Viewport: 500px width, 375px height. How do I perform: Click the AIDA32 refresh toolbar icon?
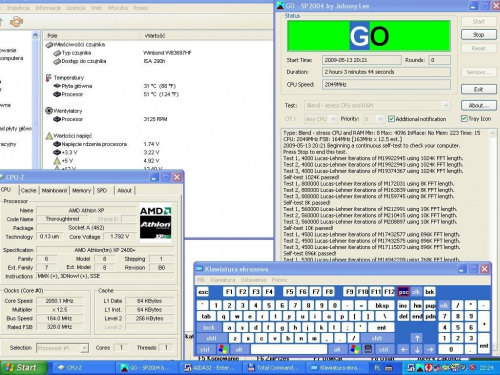16,22
